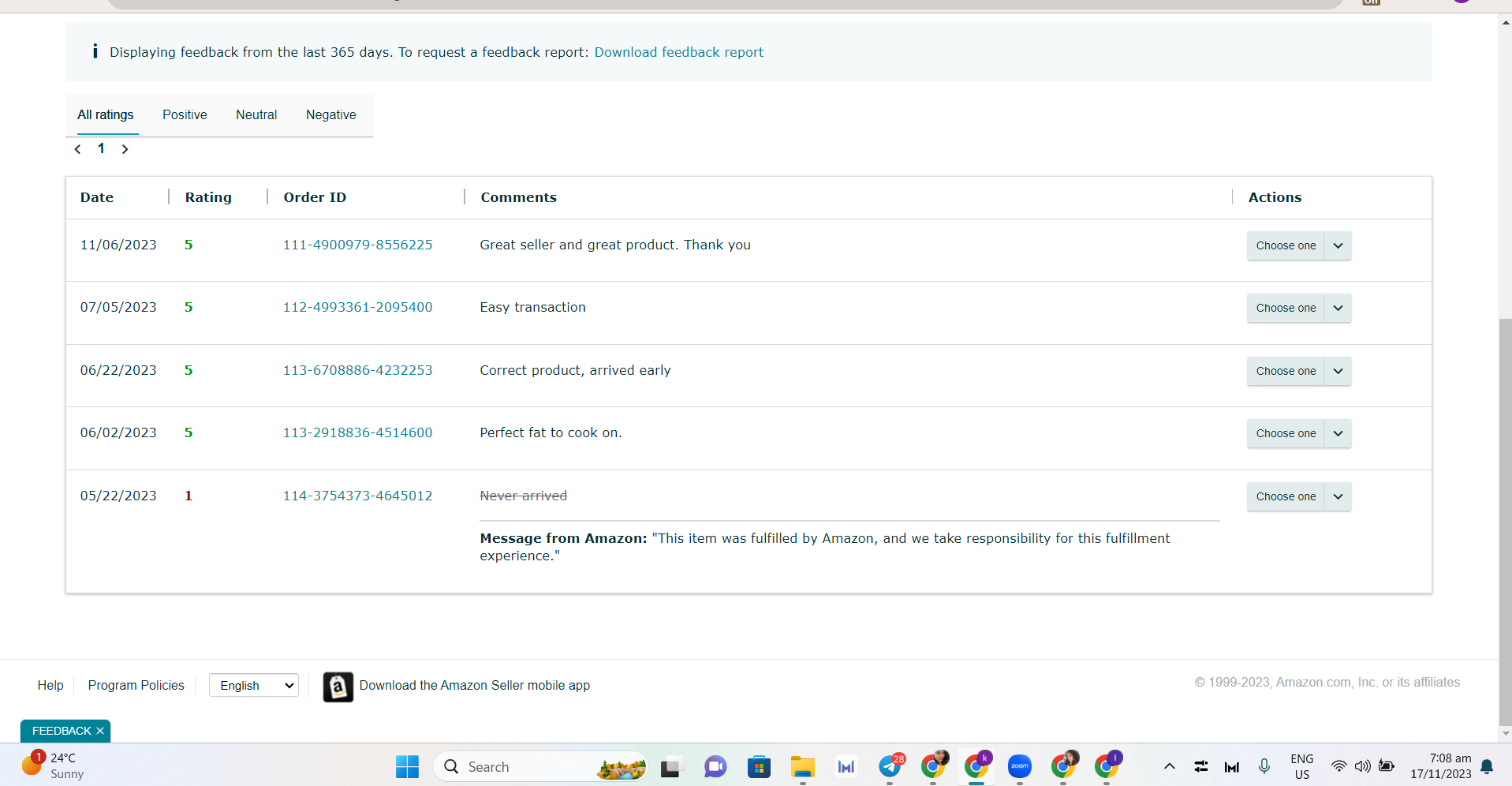The image size is (1512, 786).
Task: Switch to Neutral ratings tab
Action: [x=256, y=115]
